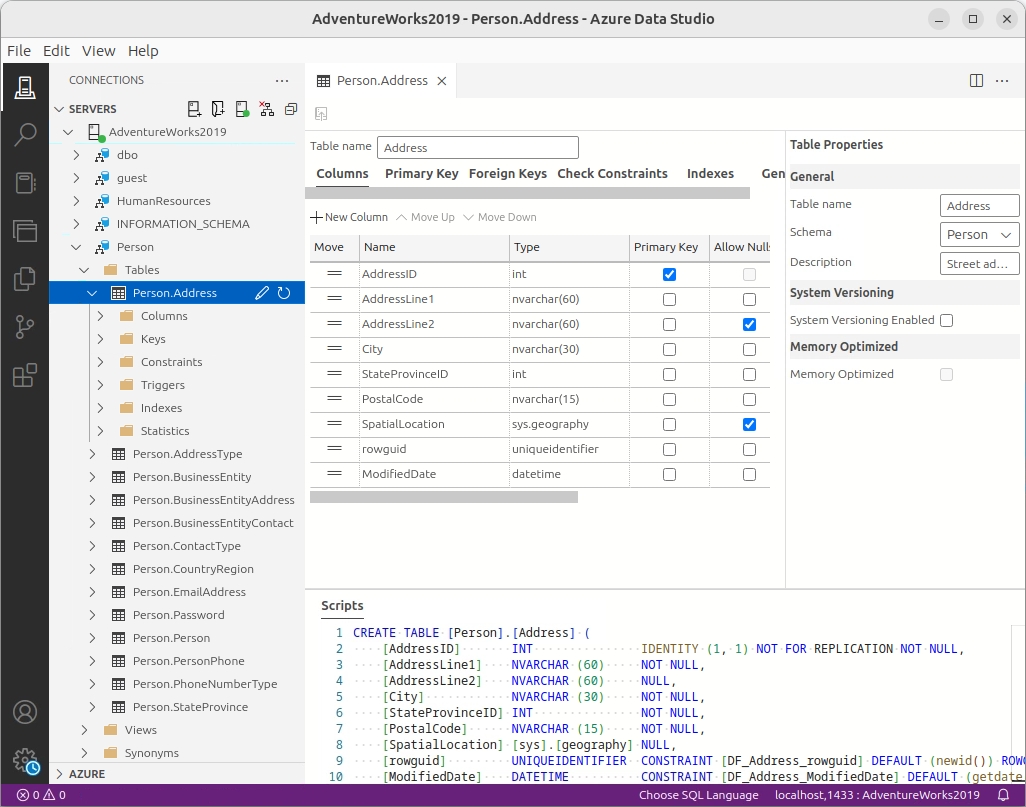Image resolution: width=1026 pixels, height=807 pixels.
Task: Open the Source Control view icon
Action: (x=25, y=327)
